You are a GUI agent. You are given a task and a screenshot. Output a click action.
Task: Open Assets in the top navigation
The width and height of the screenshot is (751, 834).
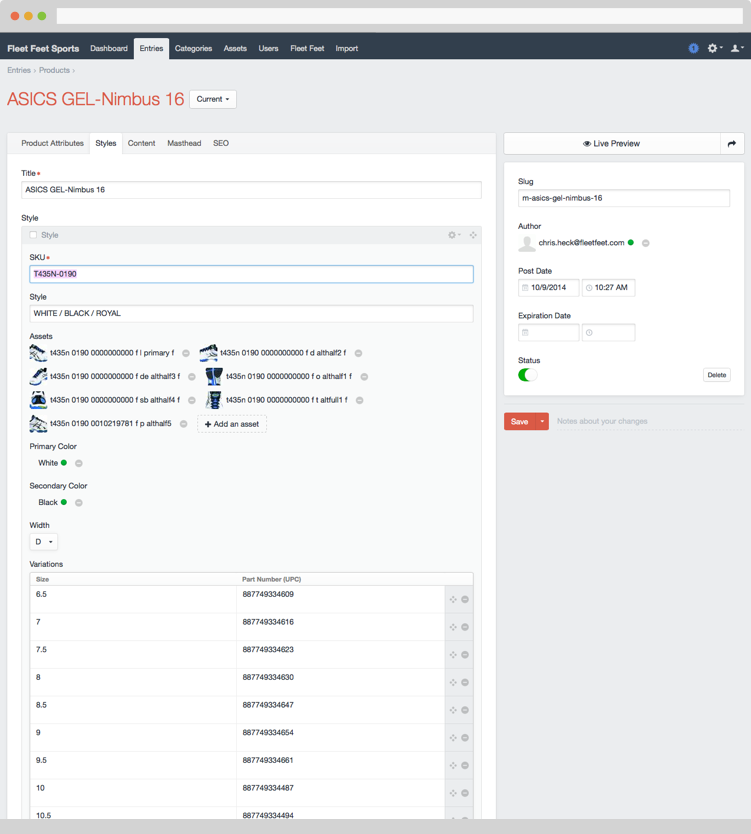[235, 48]
